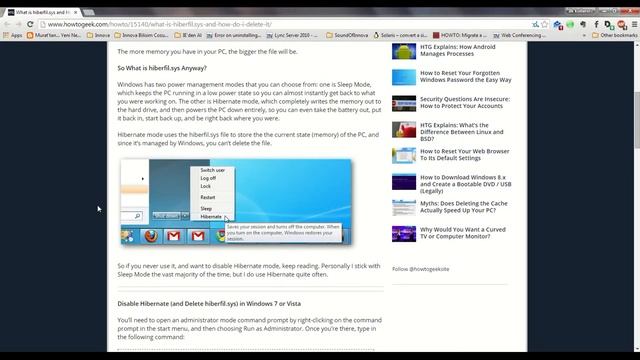640x360 pixels.
Task: Open the IE'den Al bookmarks folder
Action: (x=188, y=36)
